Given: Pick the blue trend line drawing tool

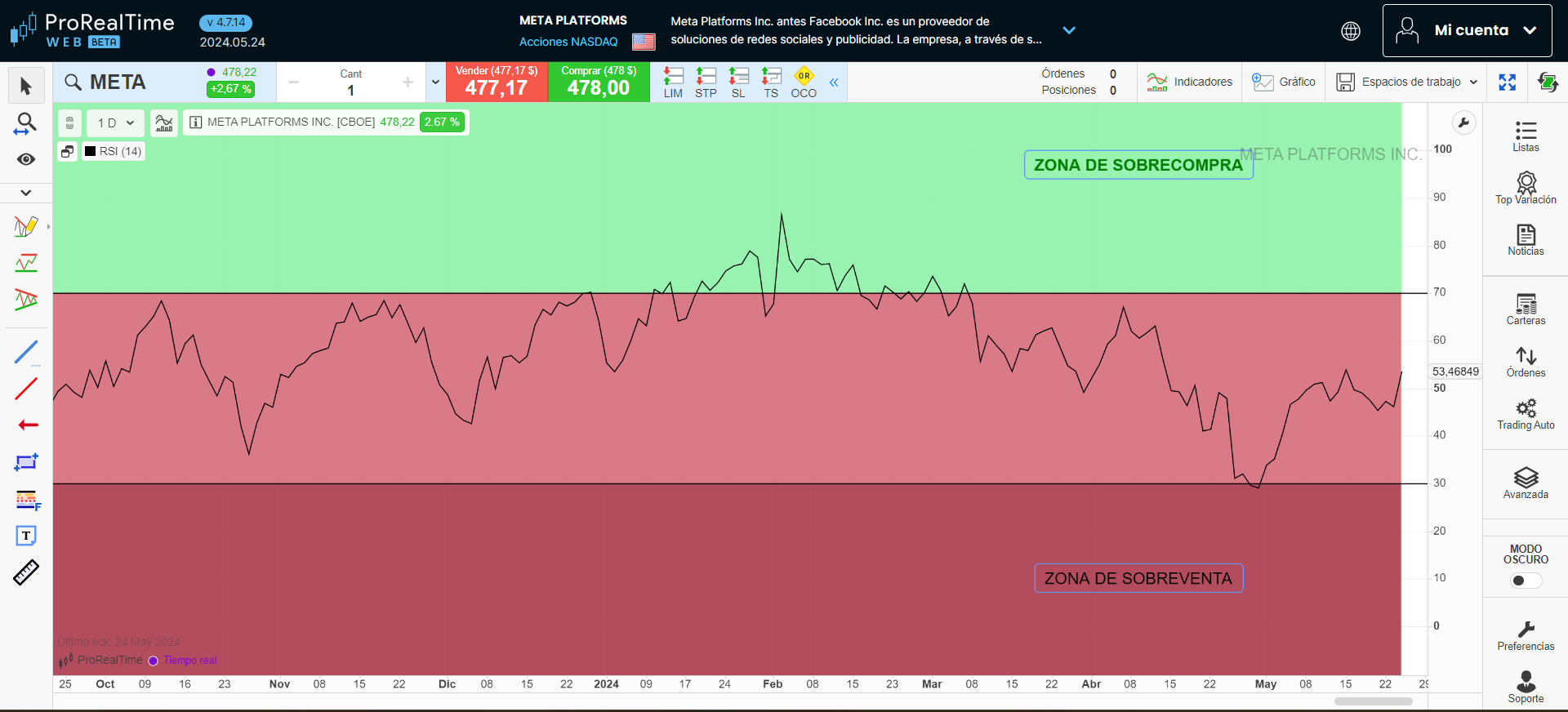Looking at the screenshot, I should point(26,353).
